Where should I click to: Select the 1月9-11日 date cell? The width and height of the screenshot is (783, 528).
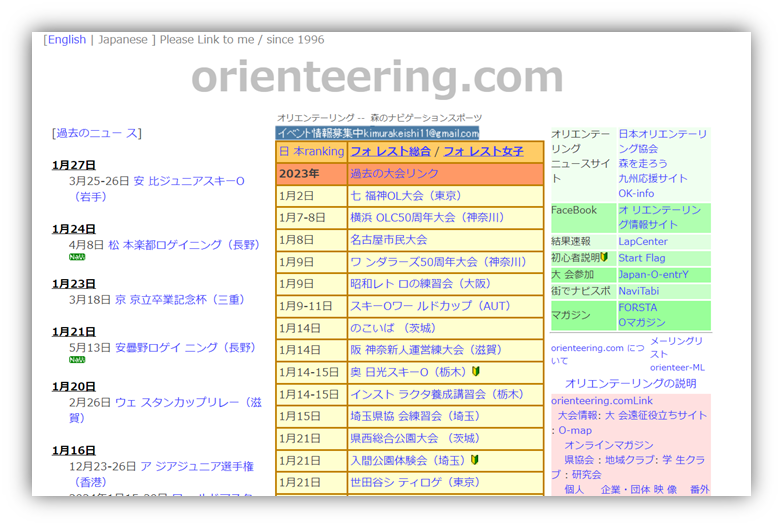tap(311, 306)
